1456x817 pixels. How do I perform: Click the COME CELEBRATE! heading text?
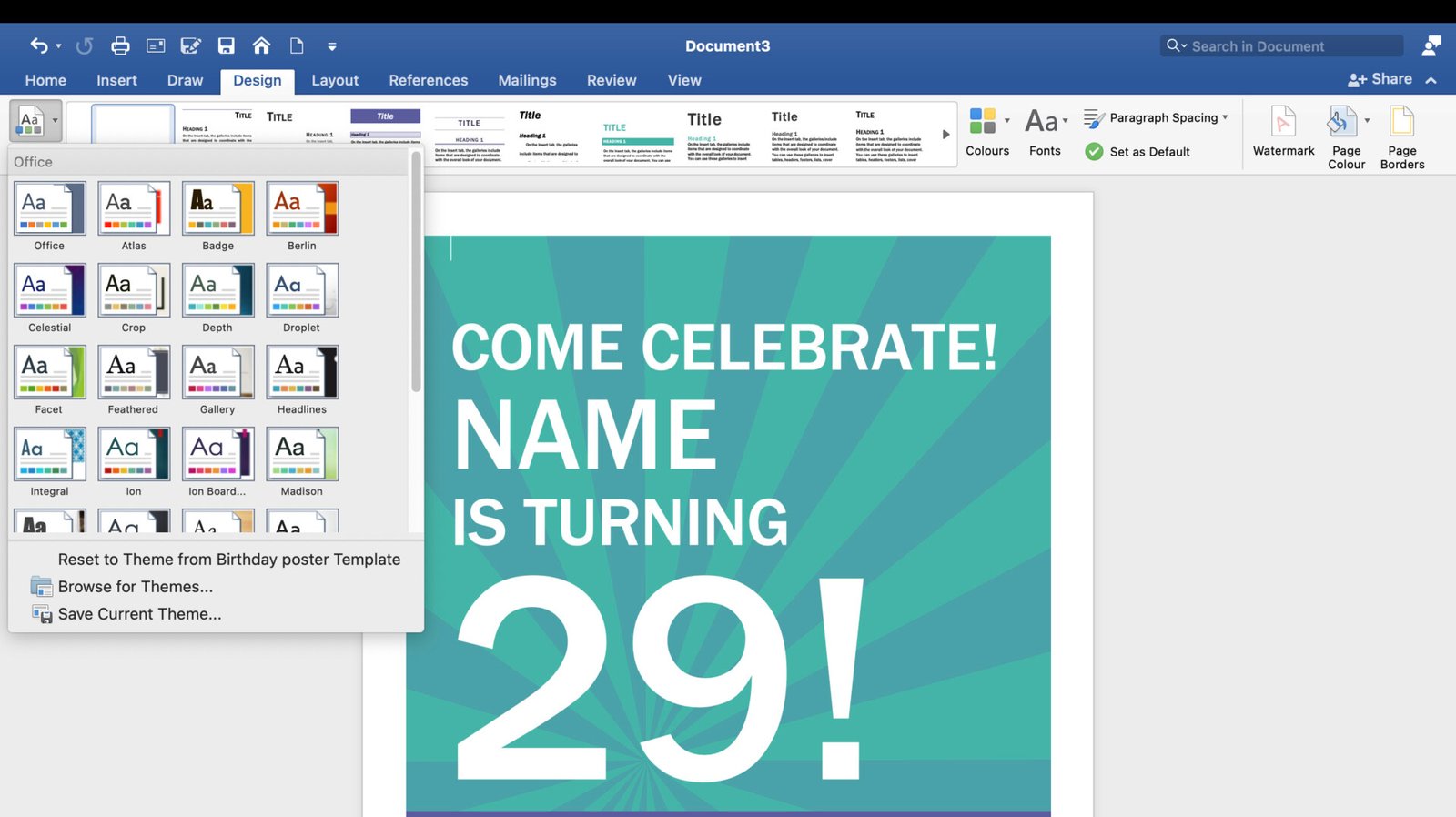point(724,347)
